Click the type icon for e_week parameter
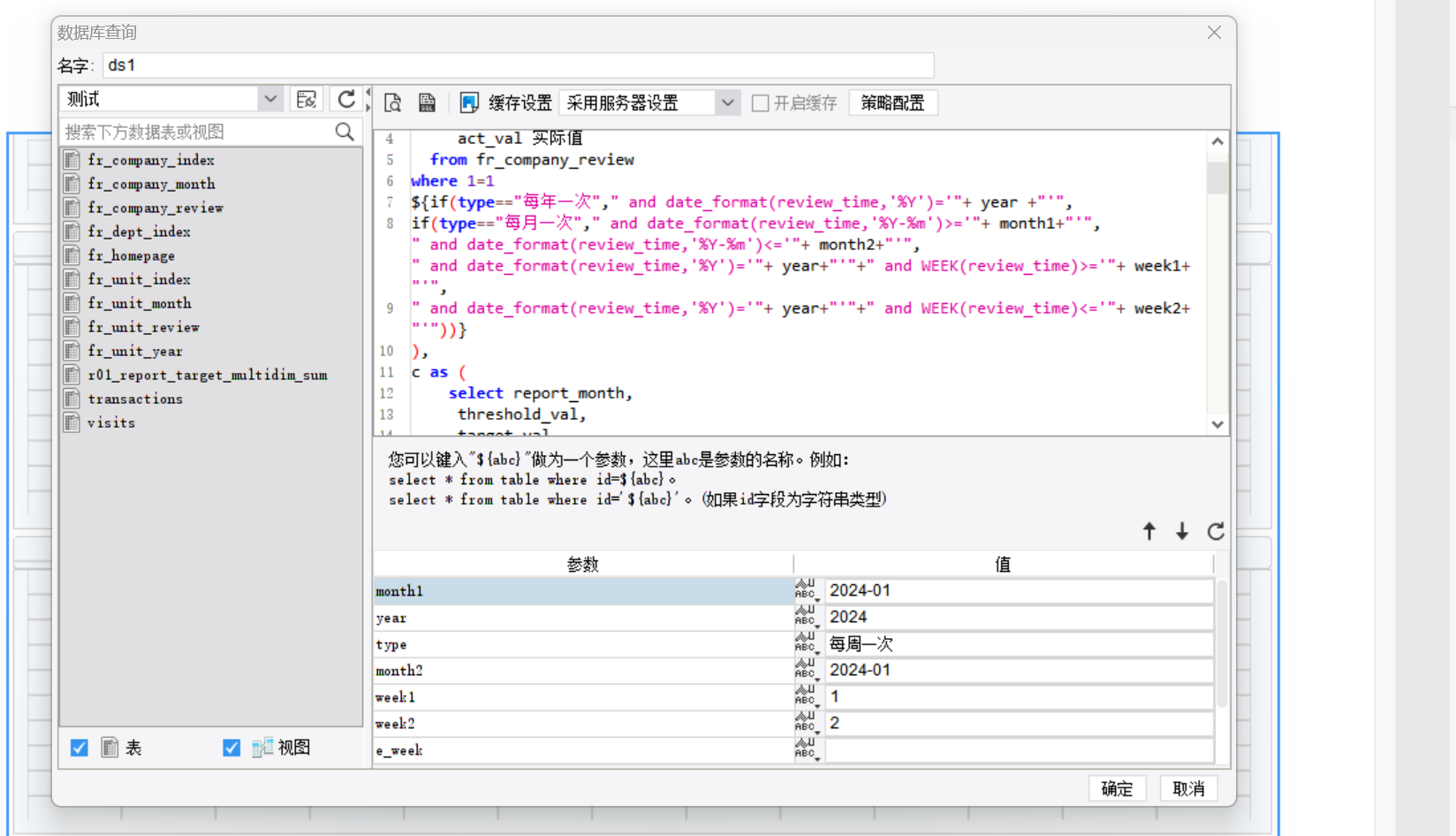 [x=807, y=749]
